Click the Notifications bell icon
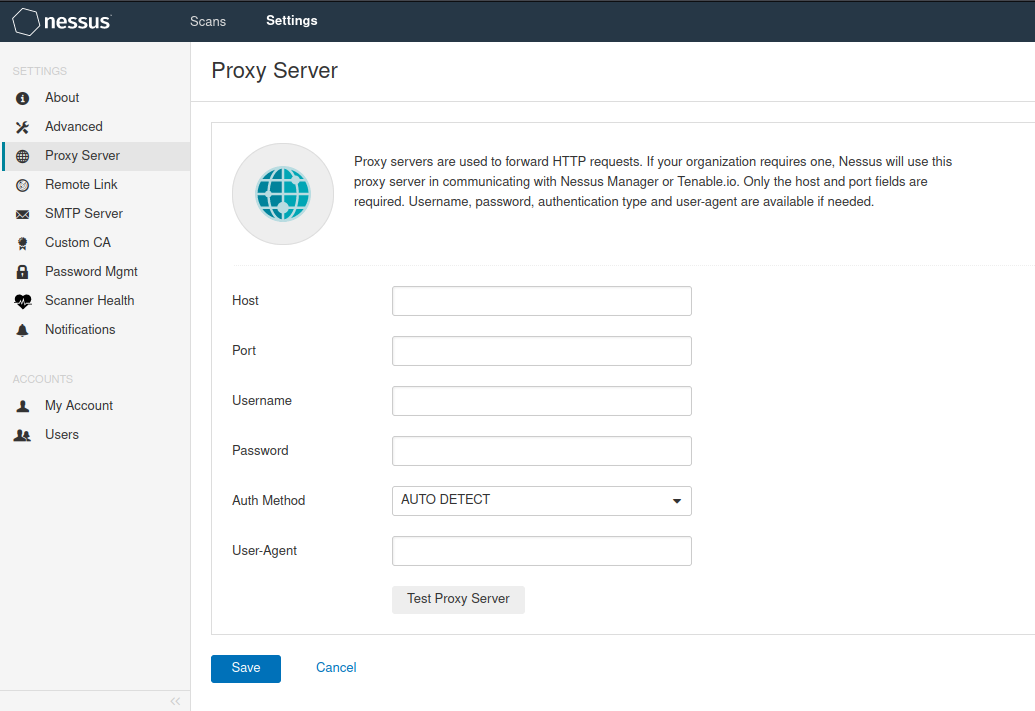The image size is (1035, 711). [x=22, y=330]
